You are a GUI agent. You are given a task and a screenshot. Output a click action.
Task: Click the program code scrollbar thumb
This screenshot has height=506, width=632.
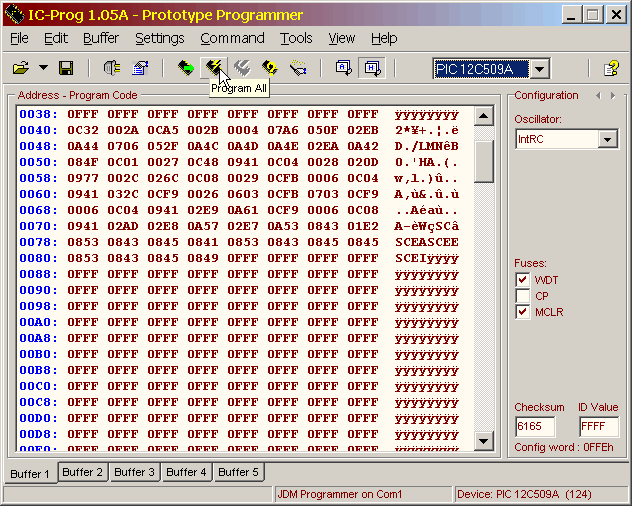point(484,161)
